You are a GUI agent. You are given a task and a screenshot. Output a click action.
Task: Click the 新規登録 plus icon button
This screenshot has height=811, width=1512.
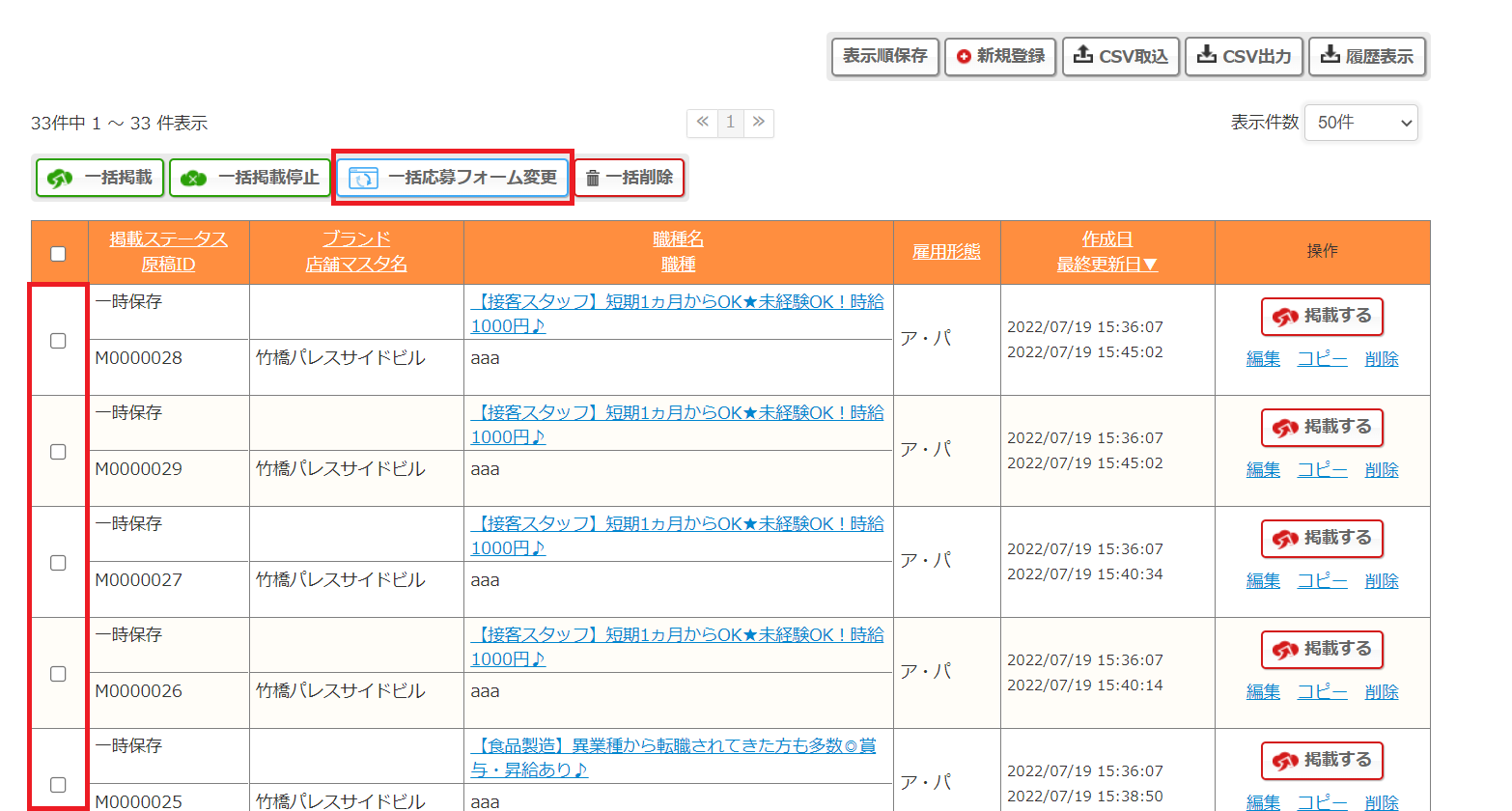pos(966,56)
